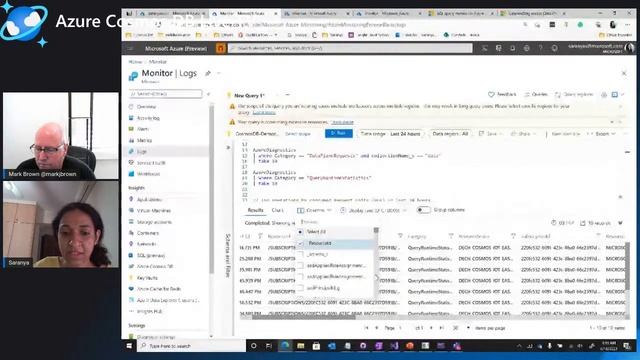This screenshot has height=360, width=640.
Task: Check the third column checkbox in list
Action: click(x=301, y=254)
